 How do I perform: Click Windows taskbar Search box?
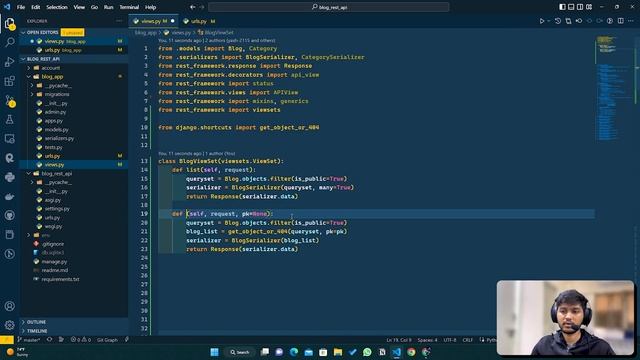[x=240, y=352]
